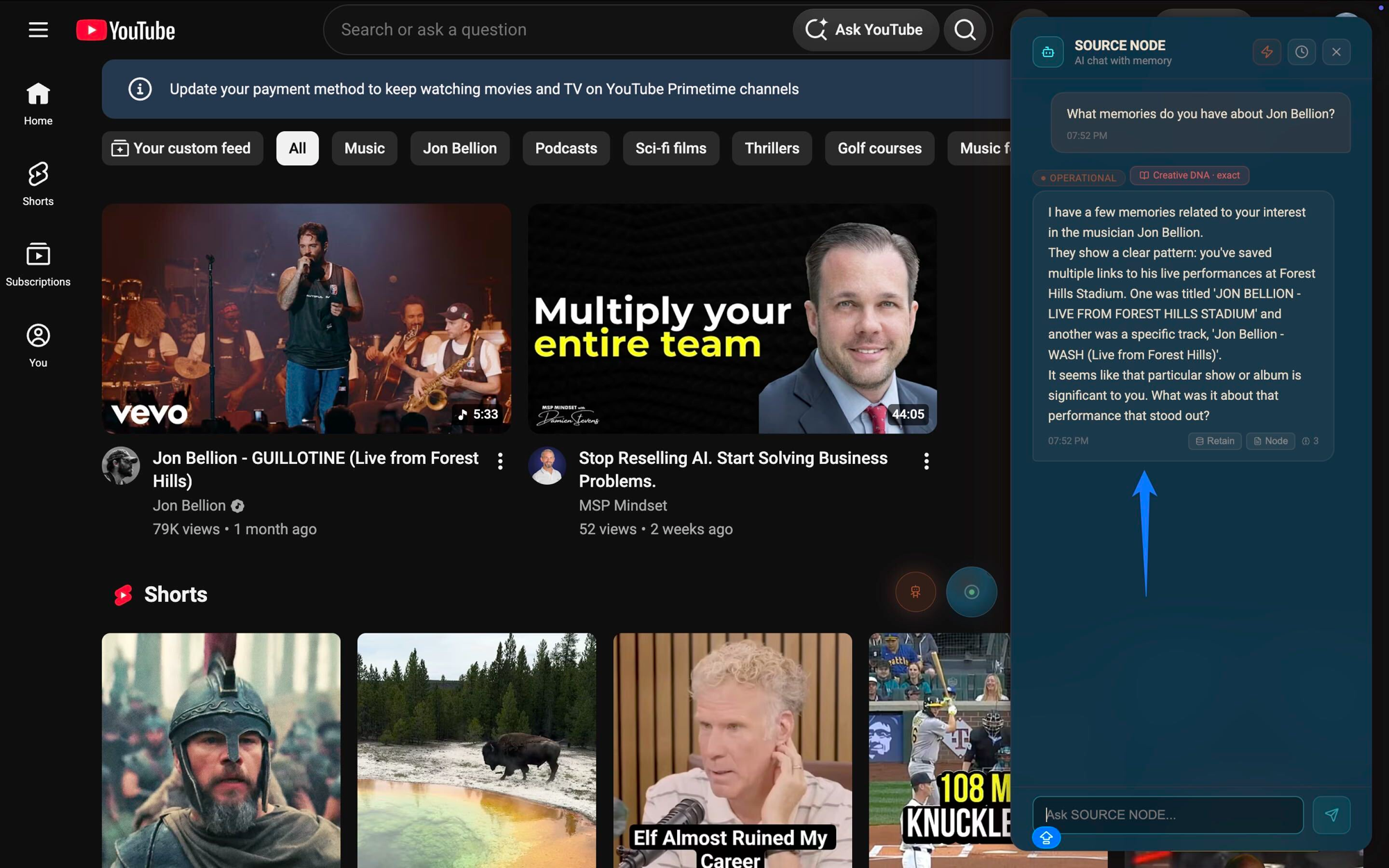
Task: Select the Thrillers filter chip
Action: pos(772,148)
